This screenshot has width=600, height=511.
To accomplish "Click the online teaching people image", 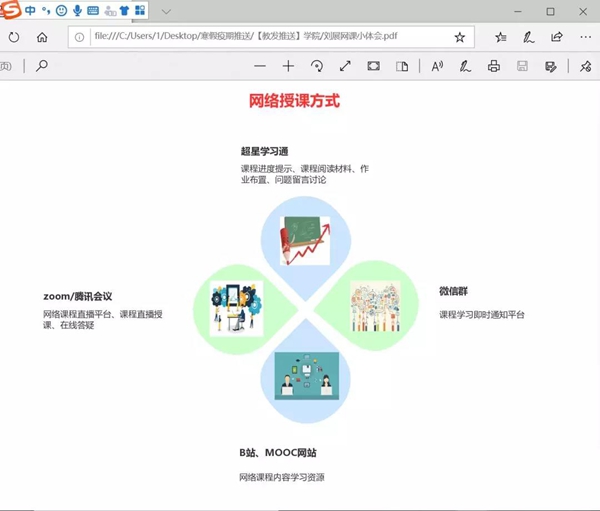I will 307,376.
